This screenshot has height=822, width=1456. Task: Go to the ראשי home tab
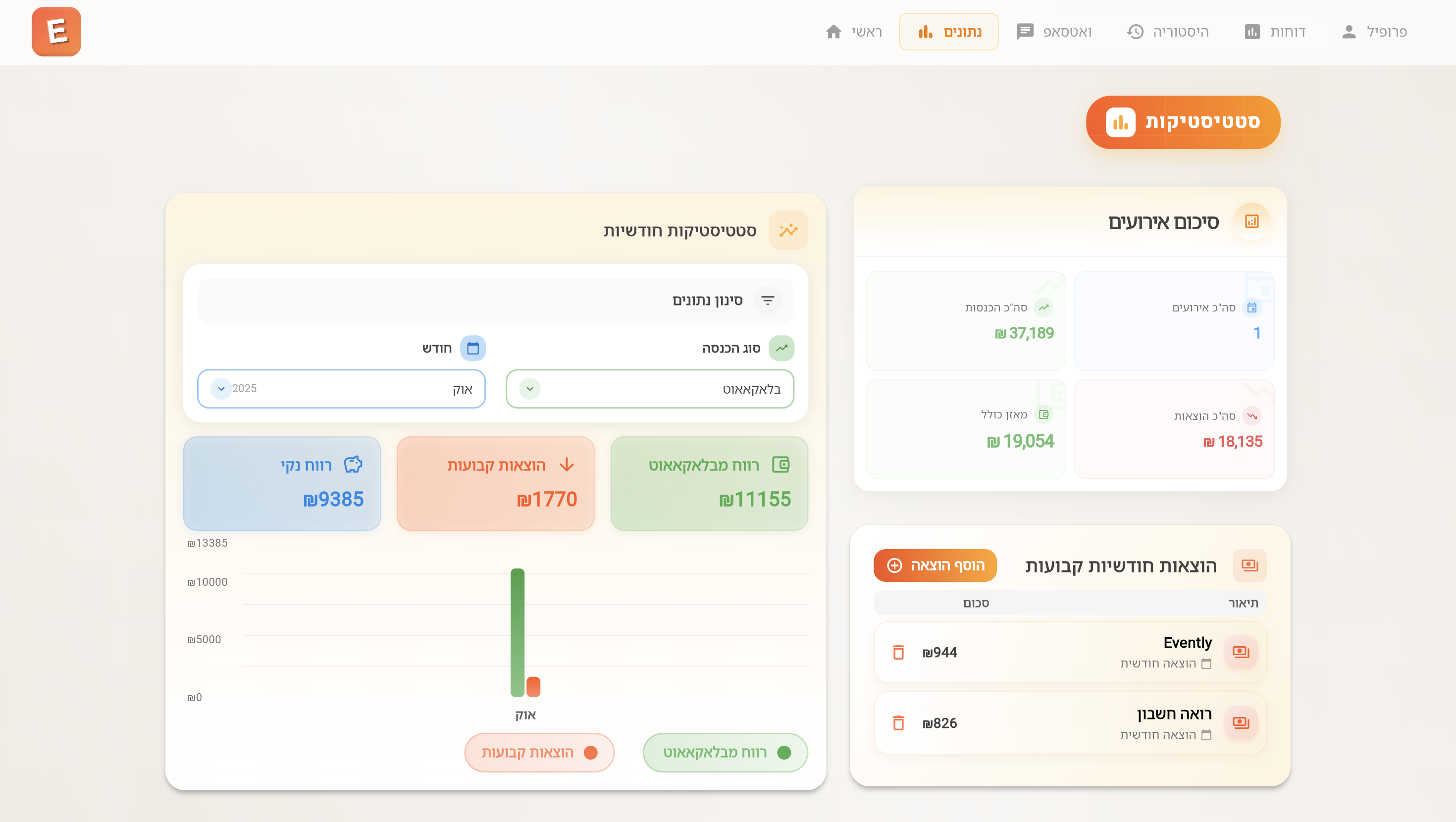coord(853,32)
